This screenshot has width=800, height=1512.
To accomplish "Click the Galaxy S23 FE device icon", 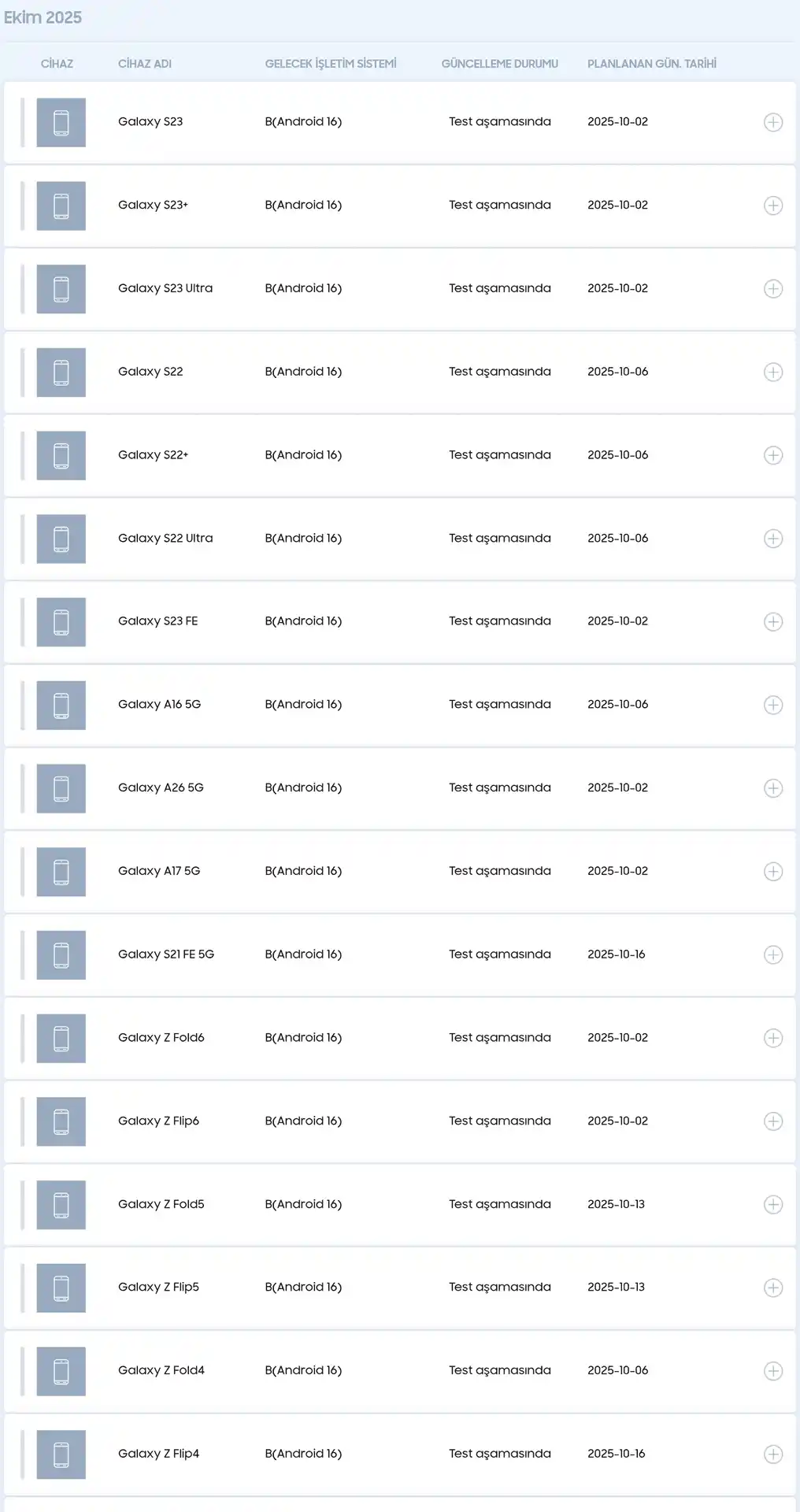I will tap(61, 621).
